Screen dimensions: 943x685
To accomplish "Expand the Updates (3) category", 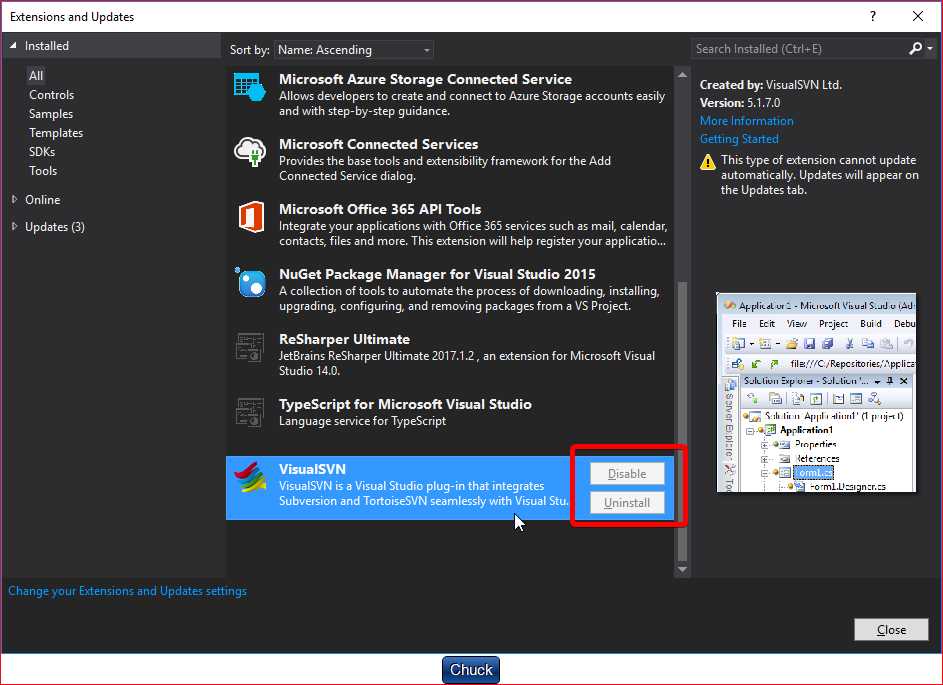I will [14, 226].
